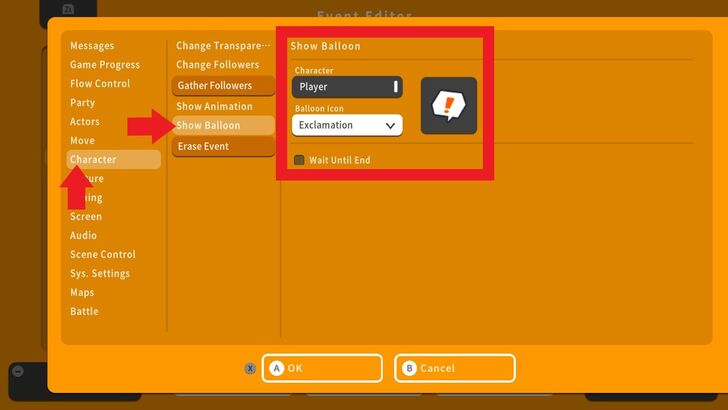Select the Actors category
This screenshot has width=728, height=410.
pos(85,122)
